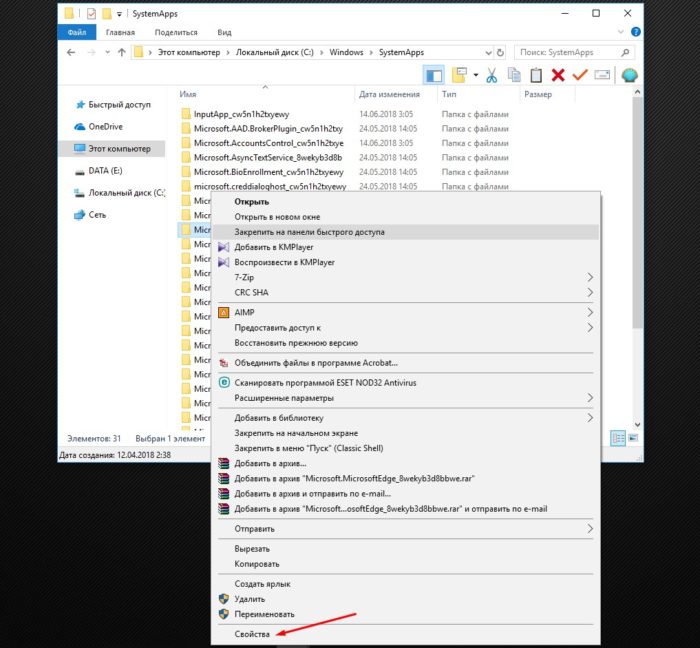700x648 pixels.
Task: Click the search magnifier icon
Action: pyautogui.click(x=625, y=53)
